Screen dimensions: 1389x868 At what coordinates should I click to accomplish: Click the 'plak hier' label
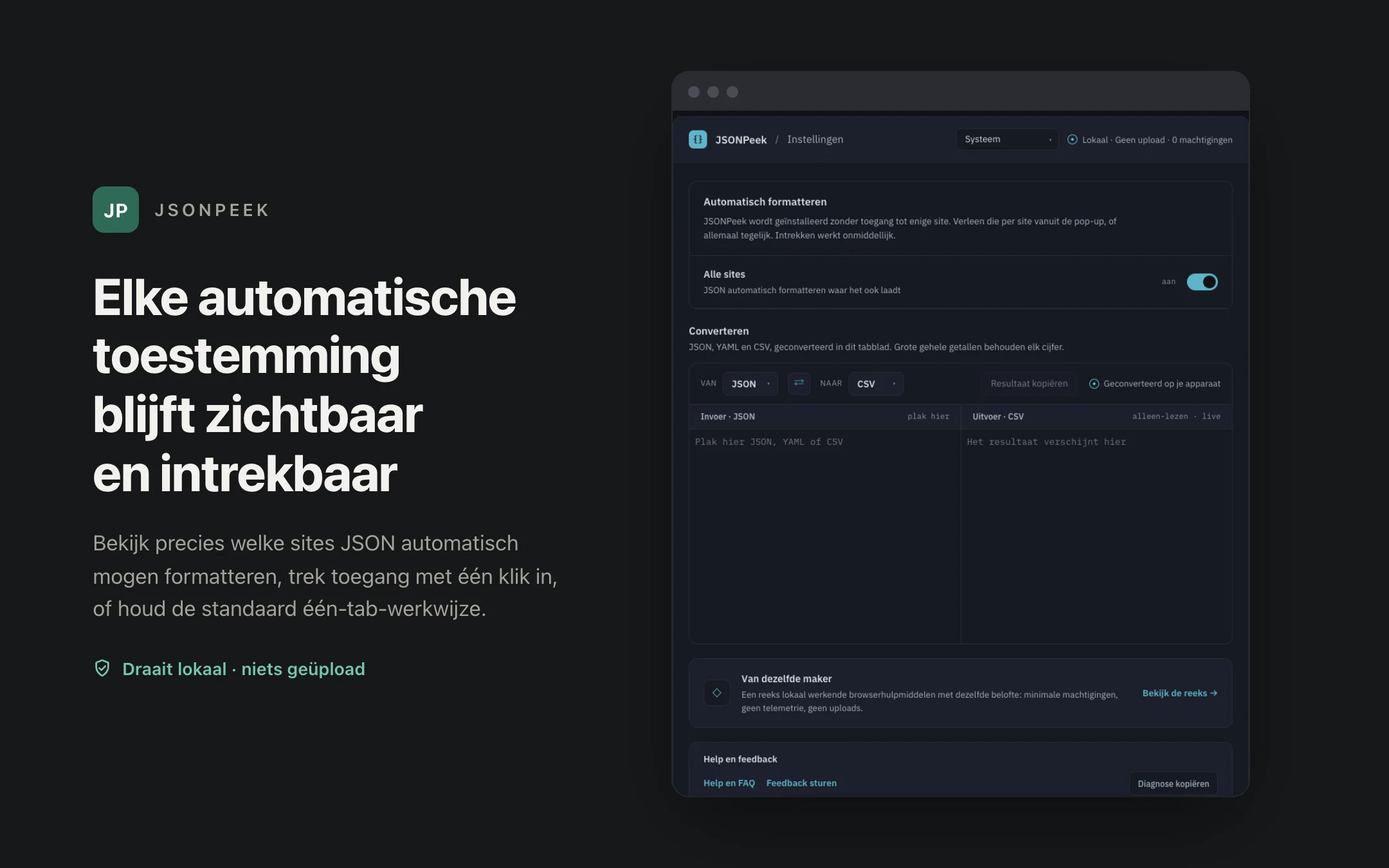tap(928, 417)
